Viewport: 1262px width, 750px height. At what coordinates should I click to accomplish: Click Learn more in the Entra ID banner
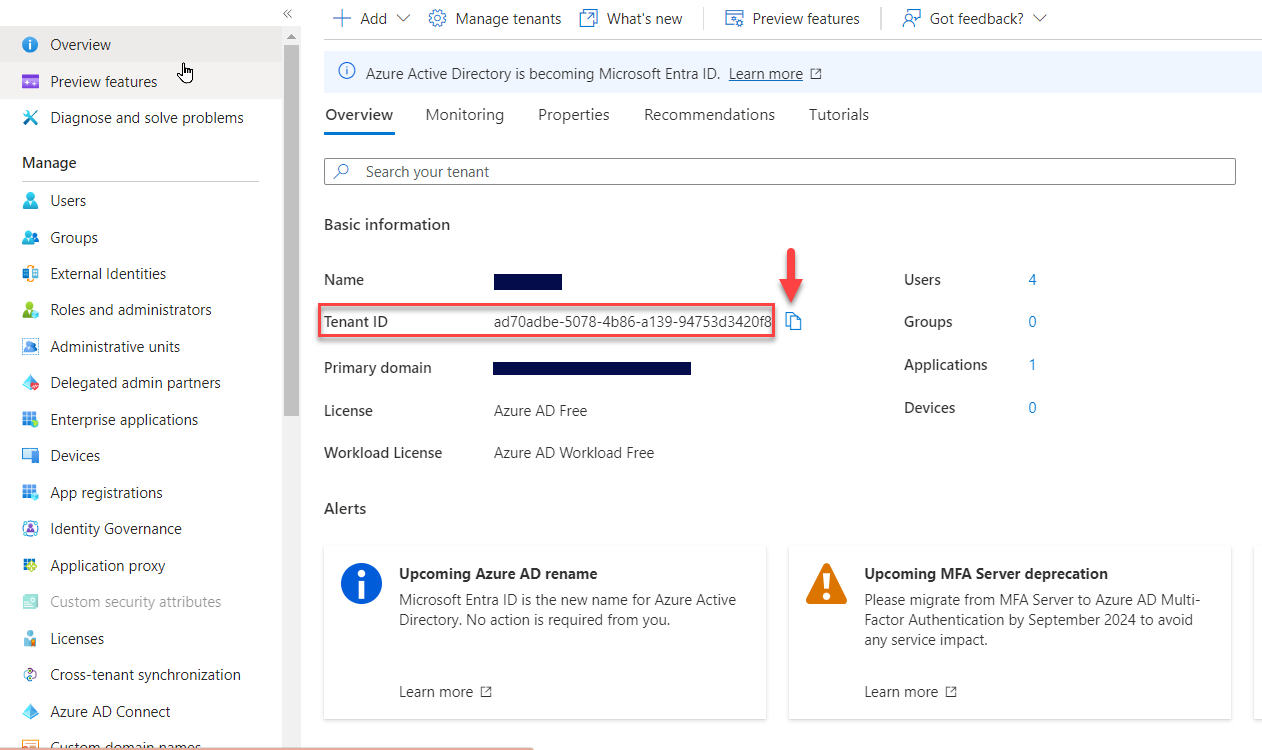tap(766, 74)
